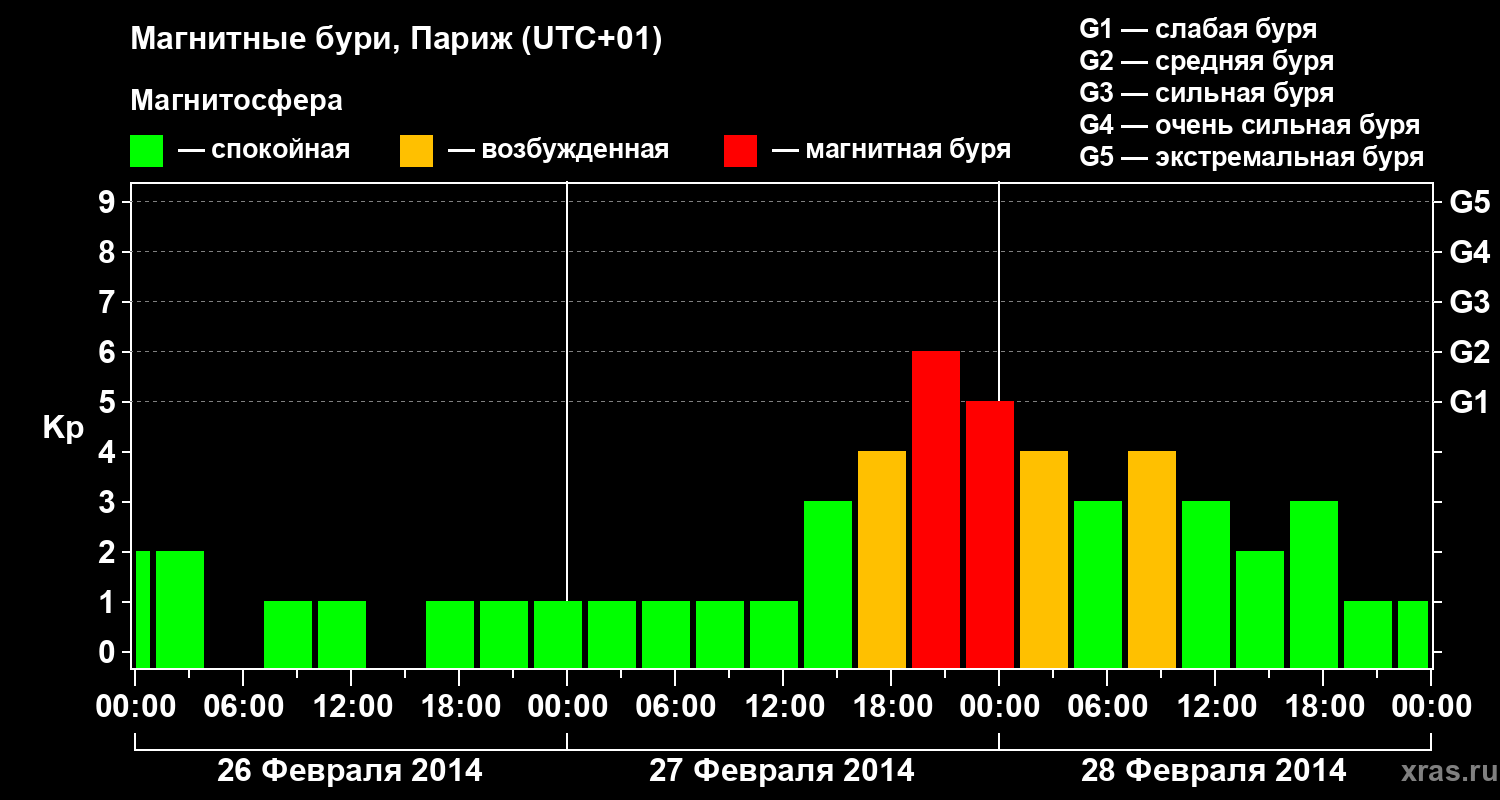Image resolution: width=1500 pixels, height=800 pixels.
Task: Select the line 'G5 — экстремальная буря'
Action: pyautogui.click(x=1251, y=157)
